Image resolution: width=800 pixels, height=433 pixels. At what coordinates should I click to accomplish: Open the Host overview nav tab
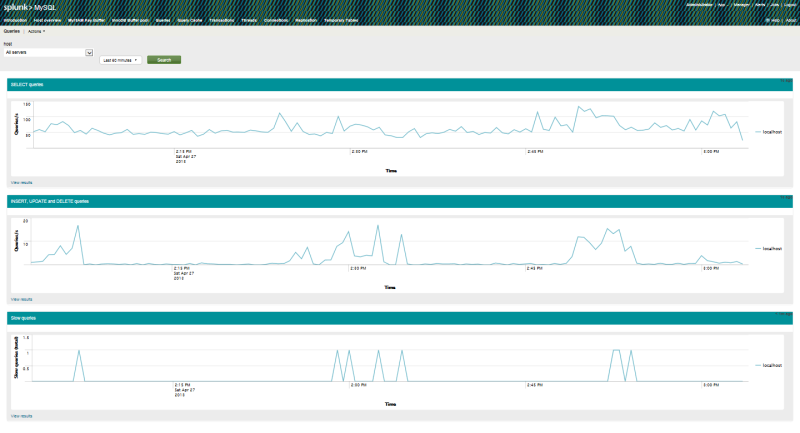tap(47, 20)
